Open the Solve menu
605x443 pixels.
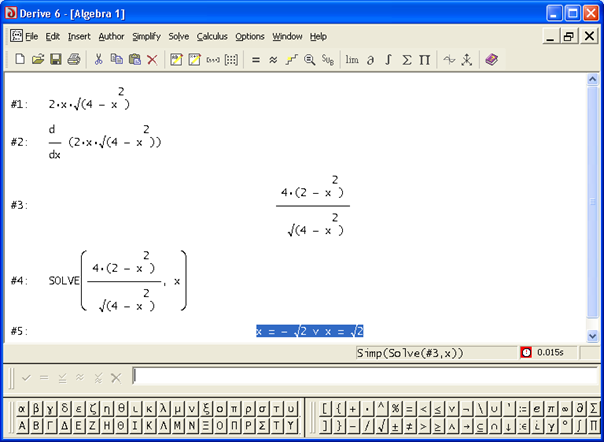(179, 36)
